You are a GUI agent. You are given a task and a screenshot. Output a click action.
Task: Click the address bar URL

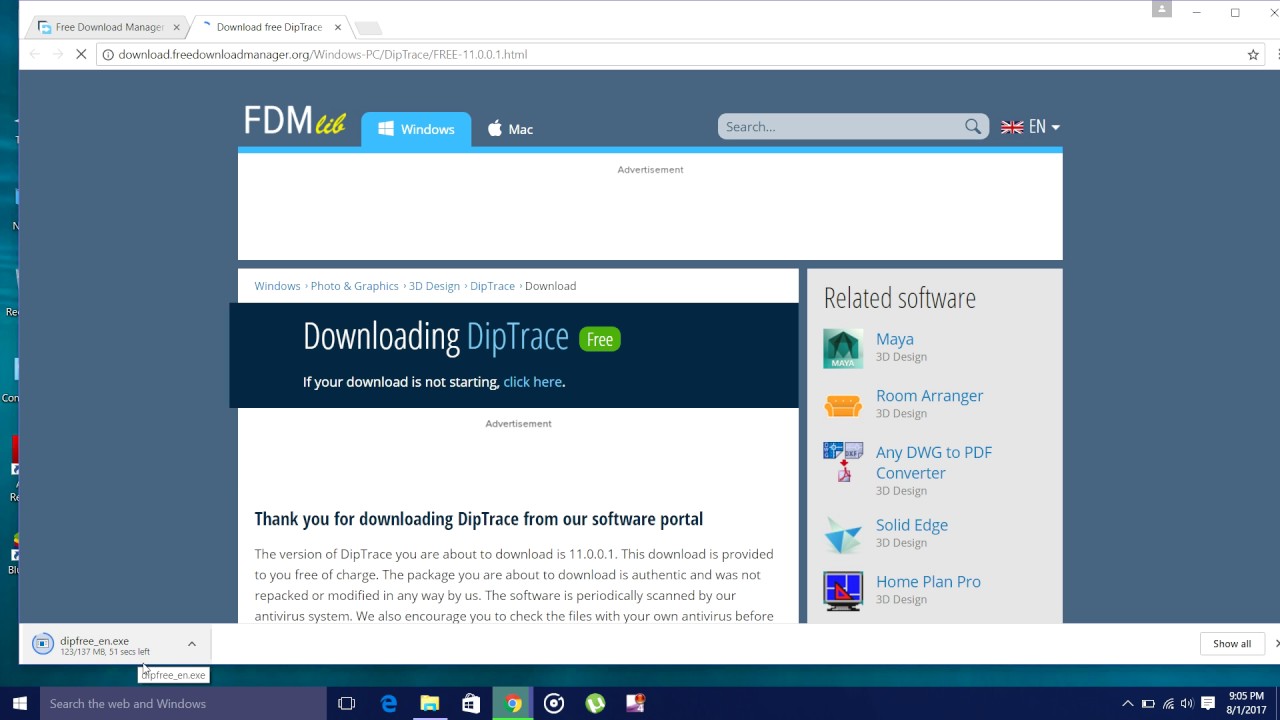(x=322, y=54)
